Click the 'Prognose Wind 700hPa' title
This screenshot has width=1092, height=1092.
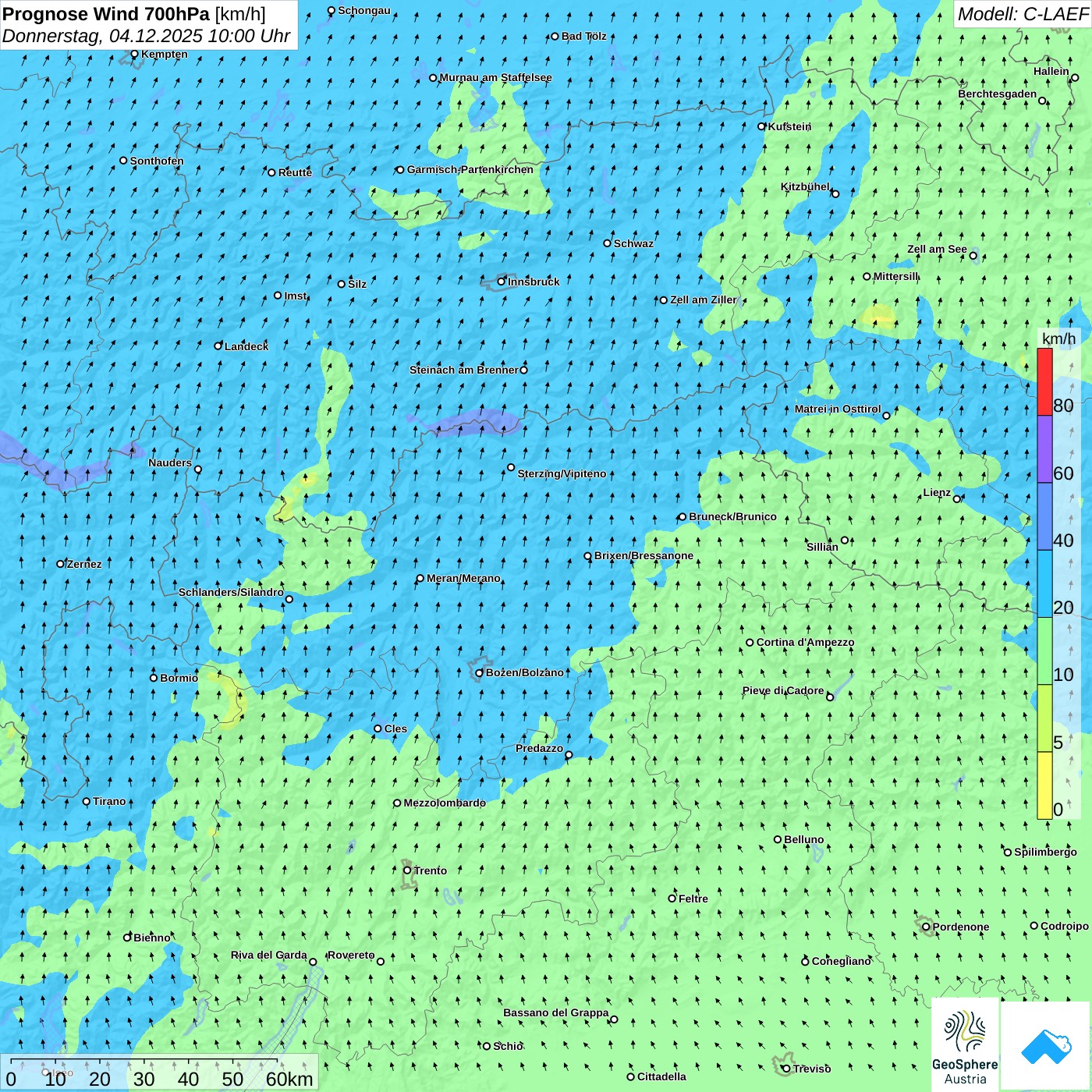coord(107,14)
